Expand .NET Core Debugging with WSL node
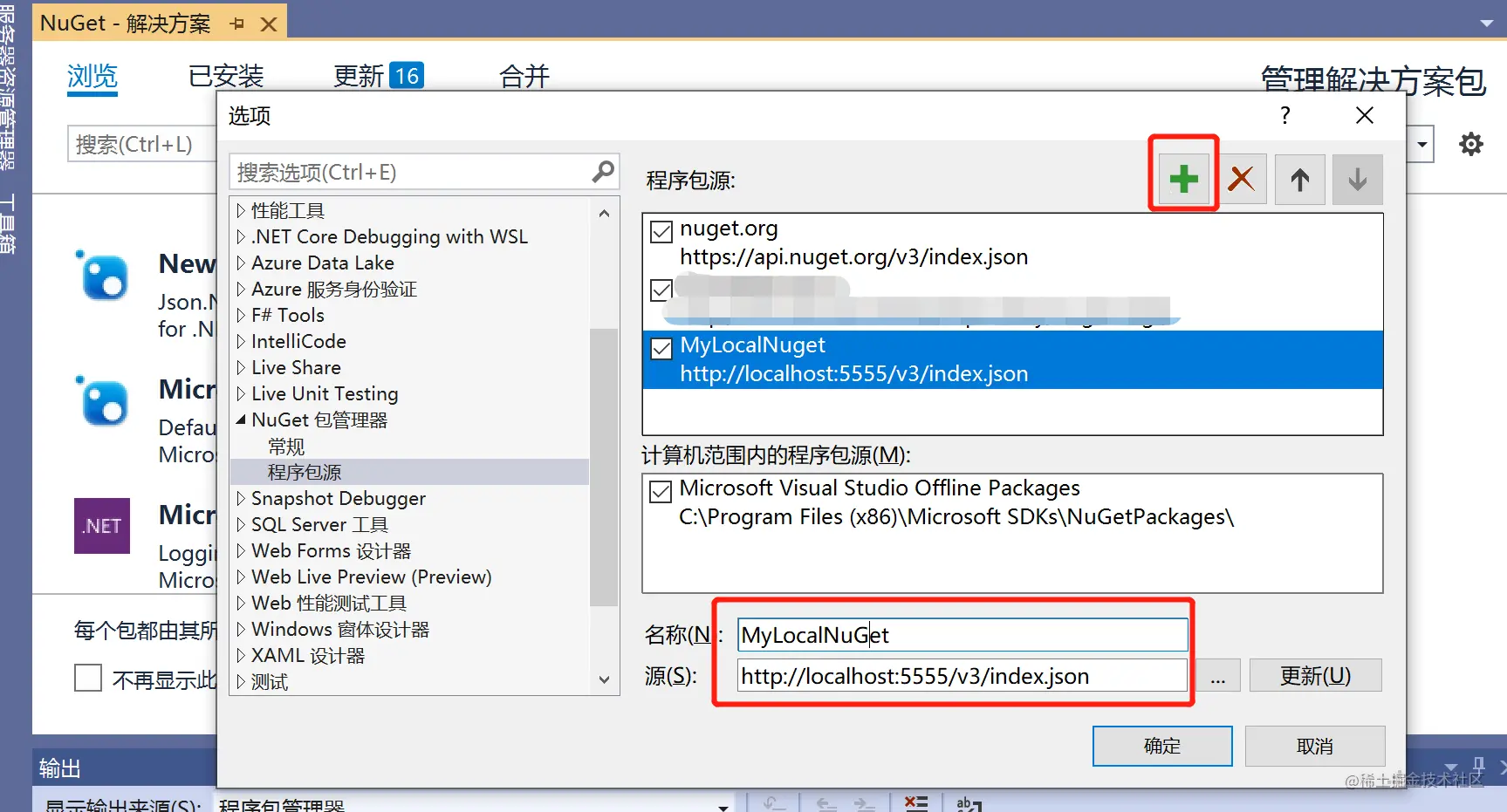 241,236
